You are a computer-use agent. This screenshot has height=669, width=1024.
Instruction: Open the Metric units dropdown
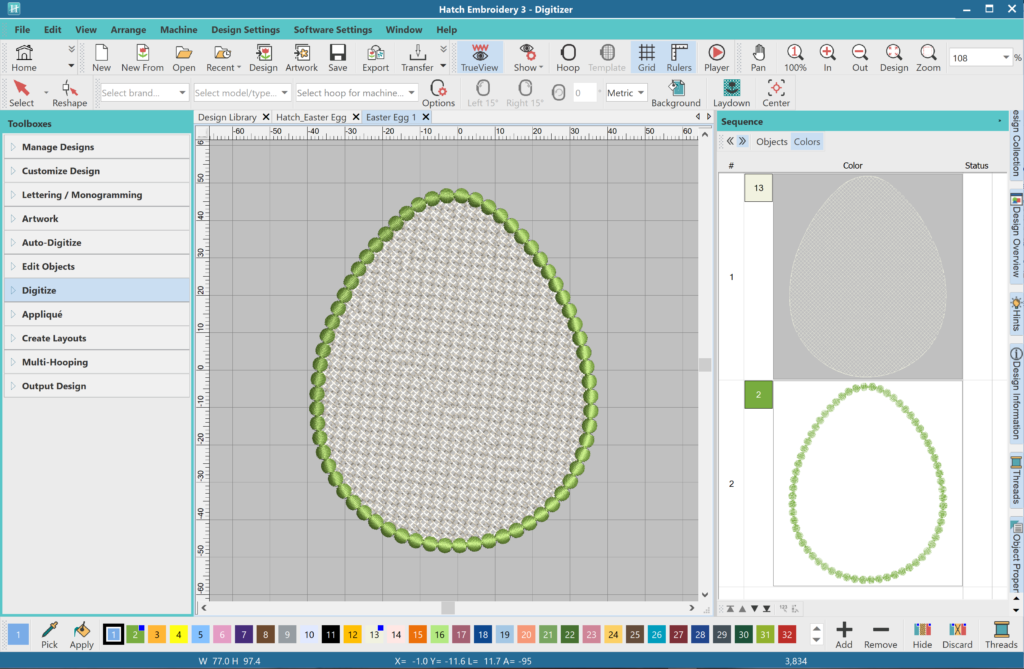point(626,93)
